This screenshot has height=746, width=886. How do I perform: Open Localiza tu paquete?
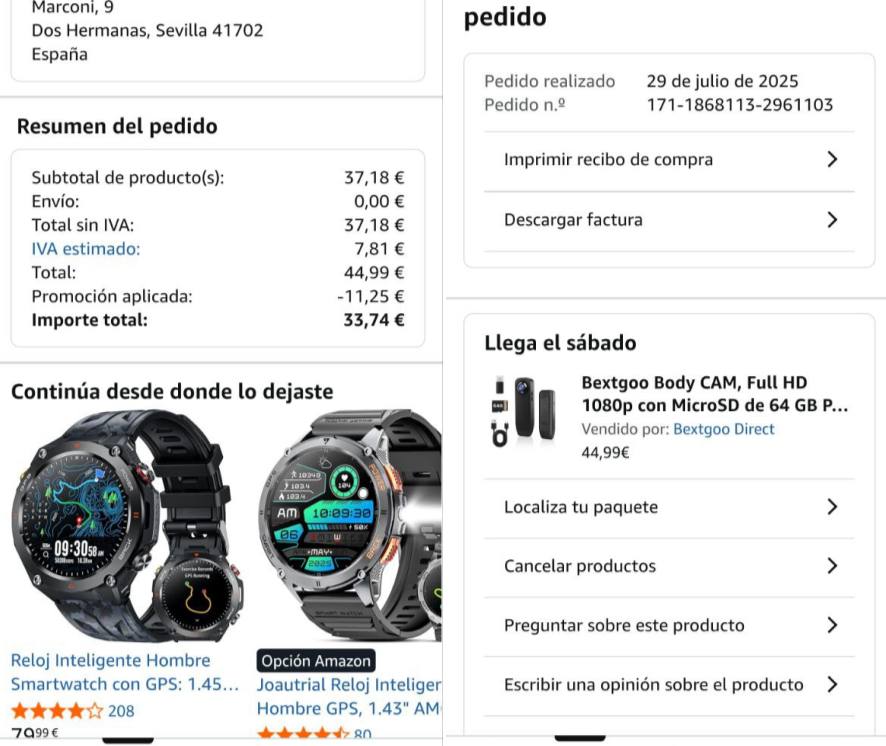[669, 506]
